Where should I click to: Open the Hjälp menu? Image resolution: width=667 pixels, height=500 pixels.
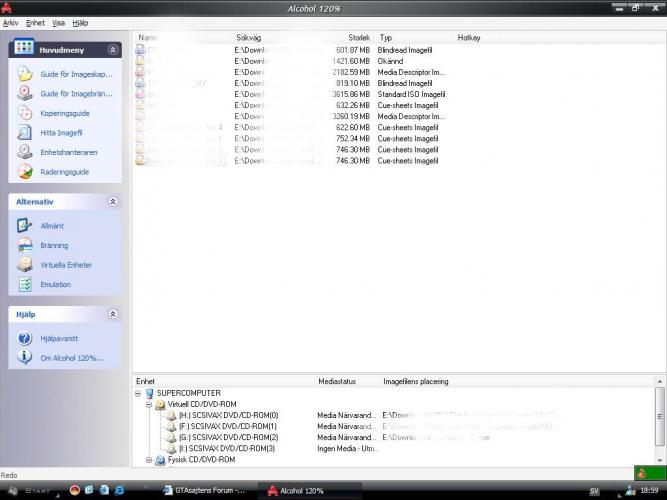[80, 23]
